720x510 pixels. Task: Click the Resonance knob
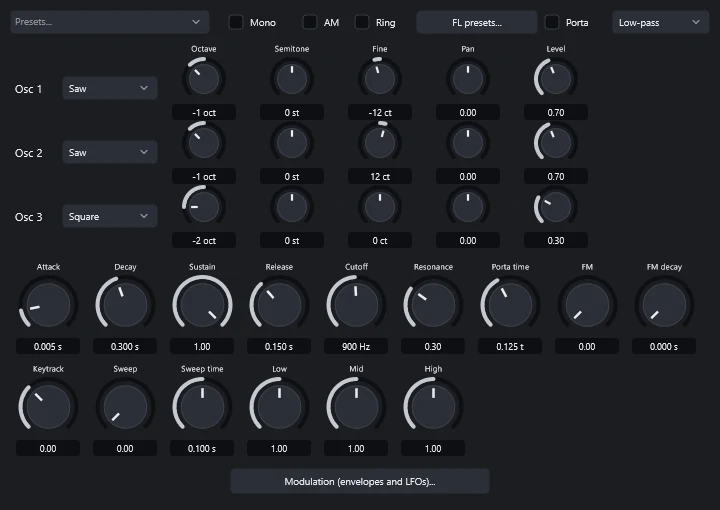tap(433, 304)
